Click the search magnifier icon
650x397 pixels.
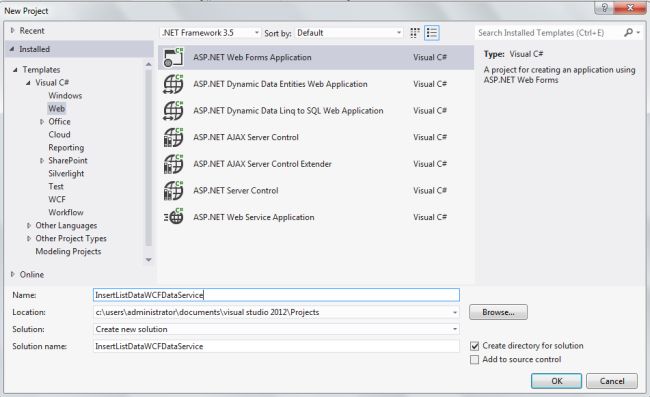(x=628, y=32)
